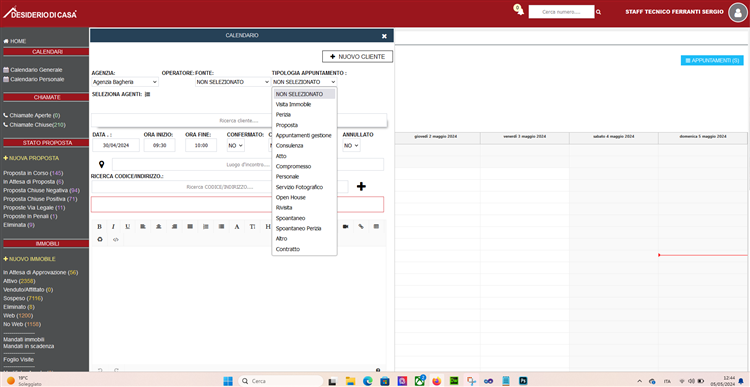This screenshot has width=750, height=387.
Task: Click the Data field 30/04/2024
Action: [116, 145]
